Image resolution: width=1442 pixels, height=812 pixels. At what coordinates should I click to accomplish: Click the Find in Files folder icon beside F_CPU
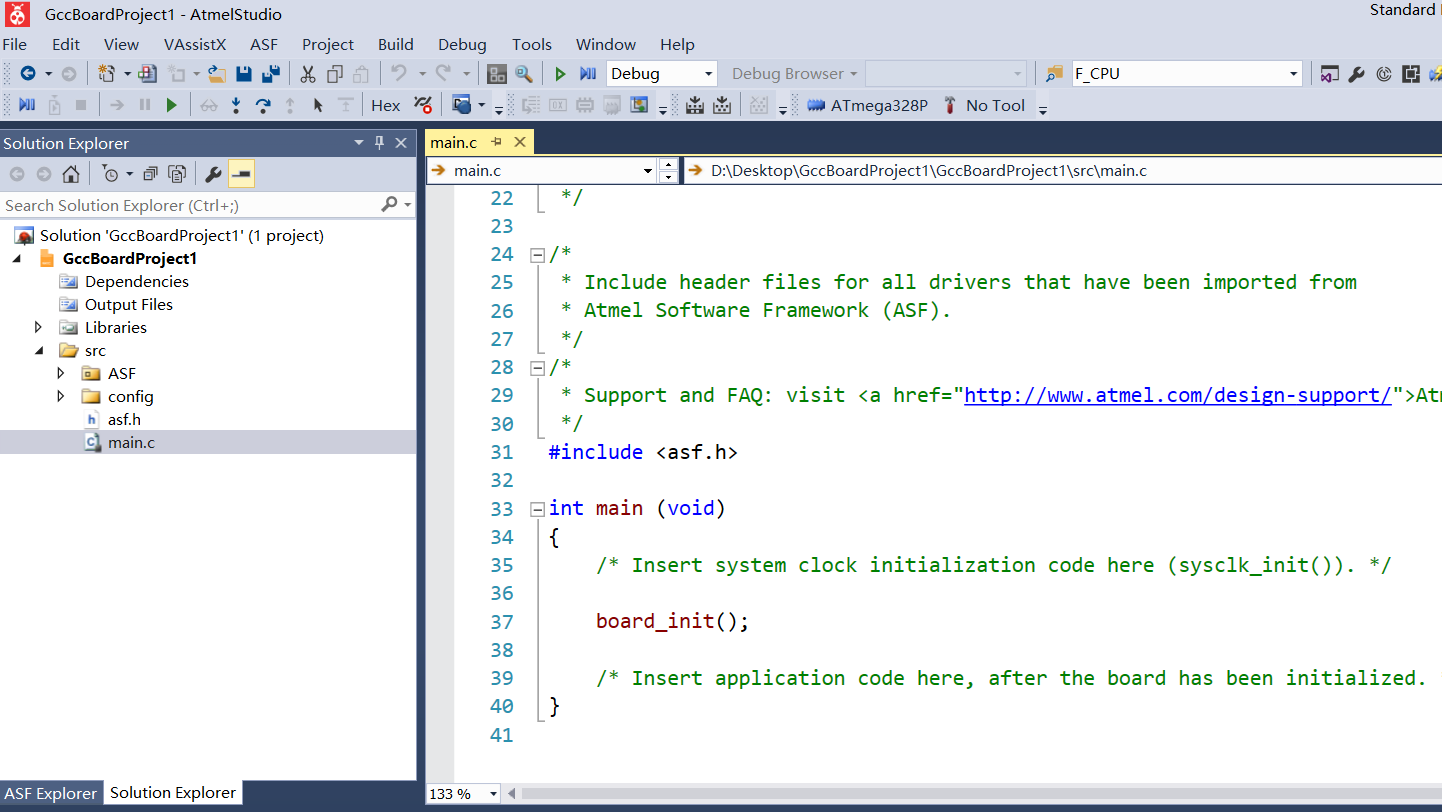click(x=1054, y=73)
